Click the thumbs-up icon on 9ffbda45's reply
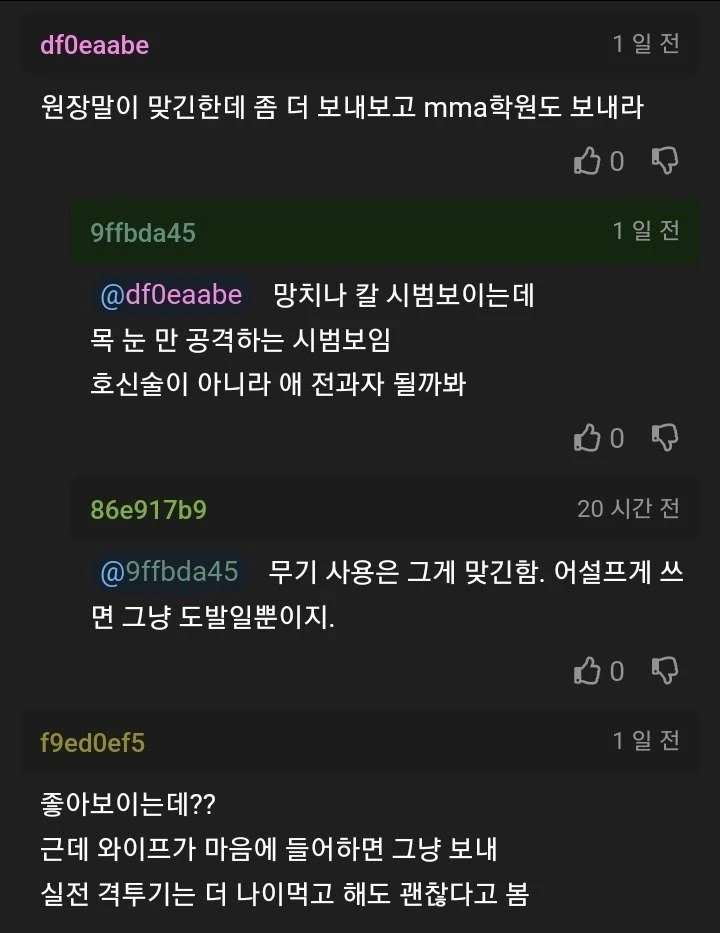Image resolution: width=720 pixels, height=933 pixels. 588,437
